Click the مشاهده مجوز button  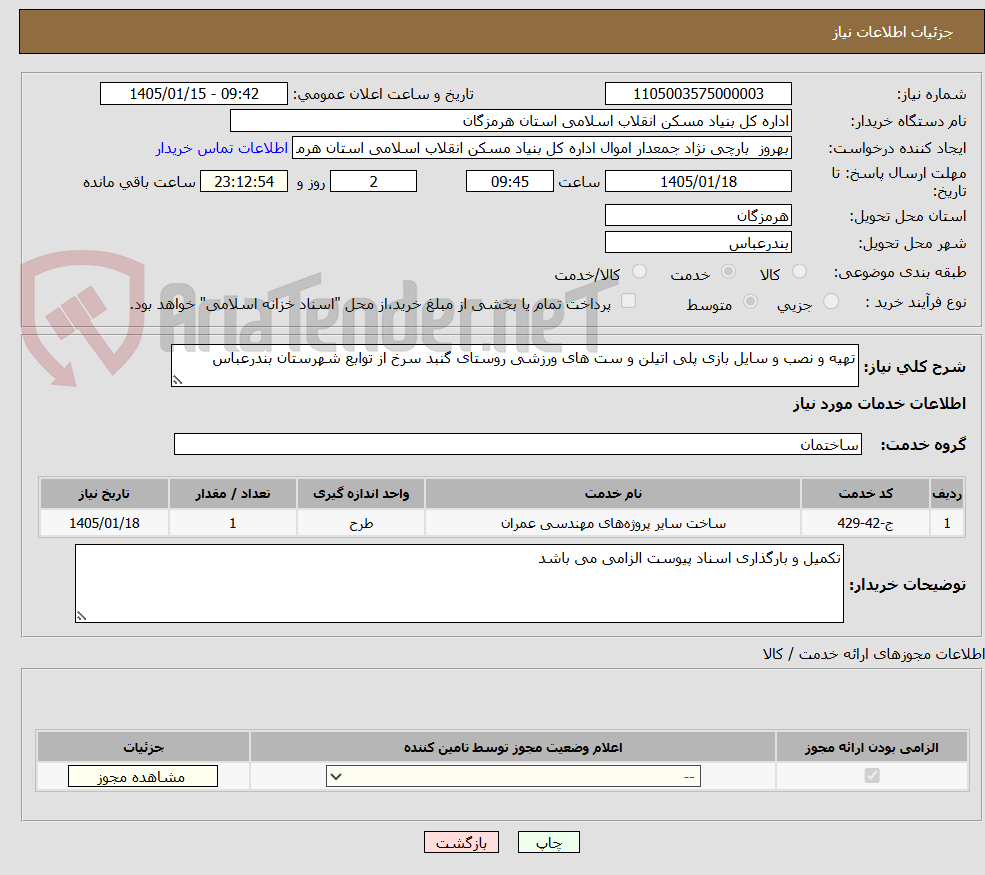pyautogui.click(x=143, y=776)
